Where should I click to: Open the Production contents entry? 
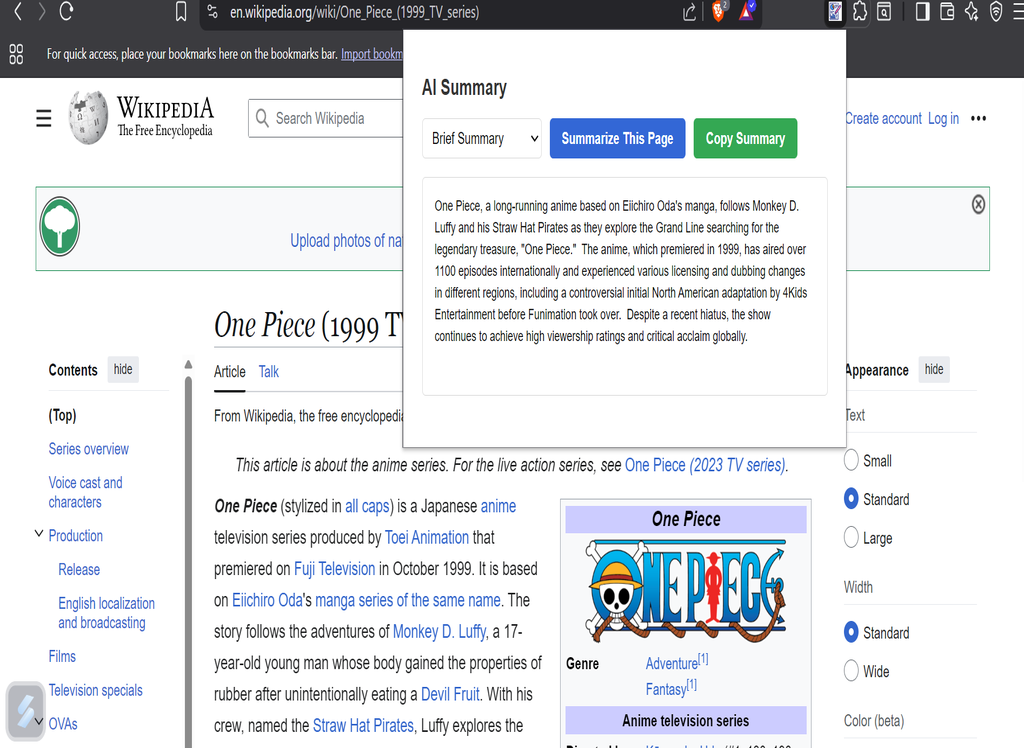coord(76,536)
